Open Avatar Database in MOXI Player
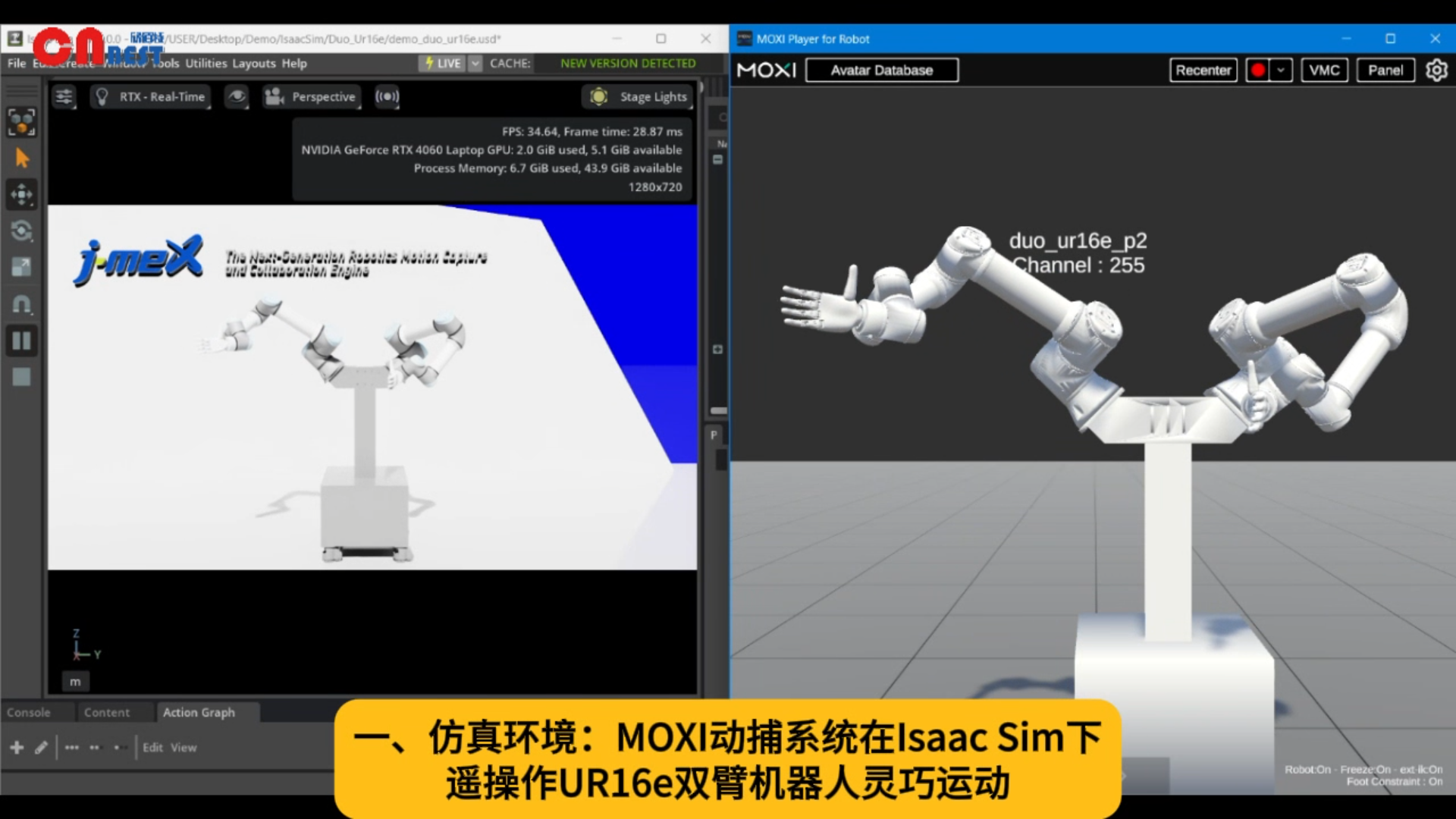 pos(882,71)
